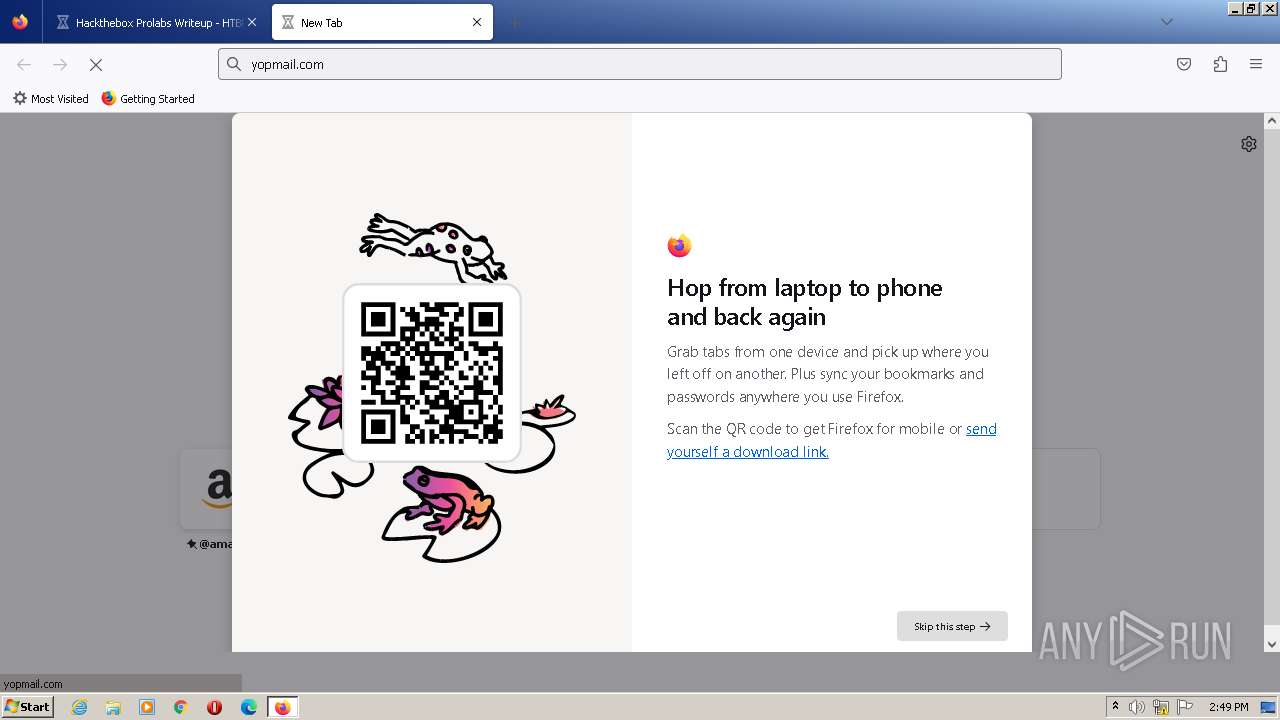Open Windows Explorer folder from taskbar
This screenshot has width=1280, height=720.
click(113, 707)
